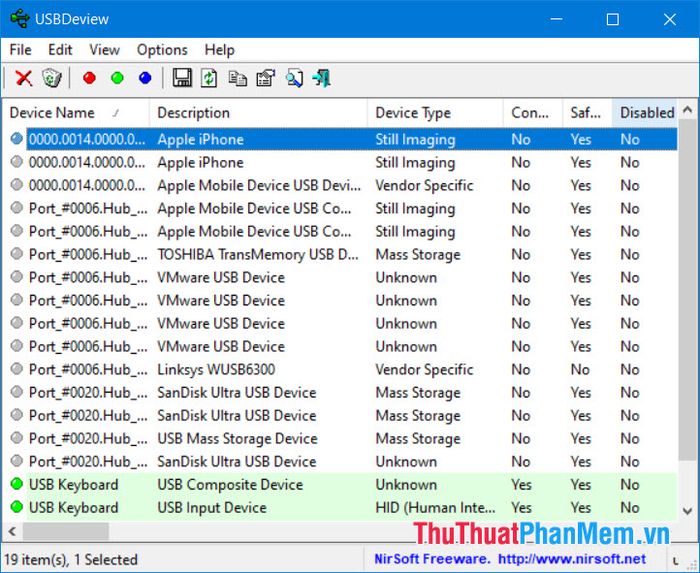Click the floppy disk save icon
700x573 pixels.
tap(182, 78)
